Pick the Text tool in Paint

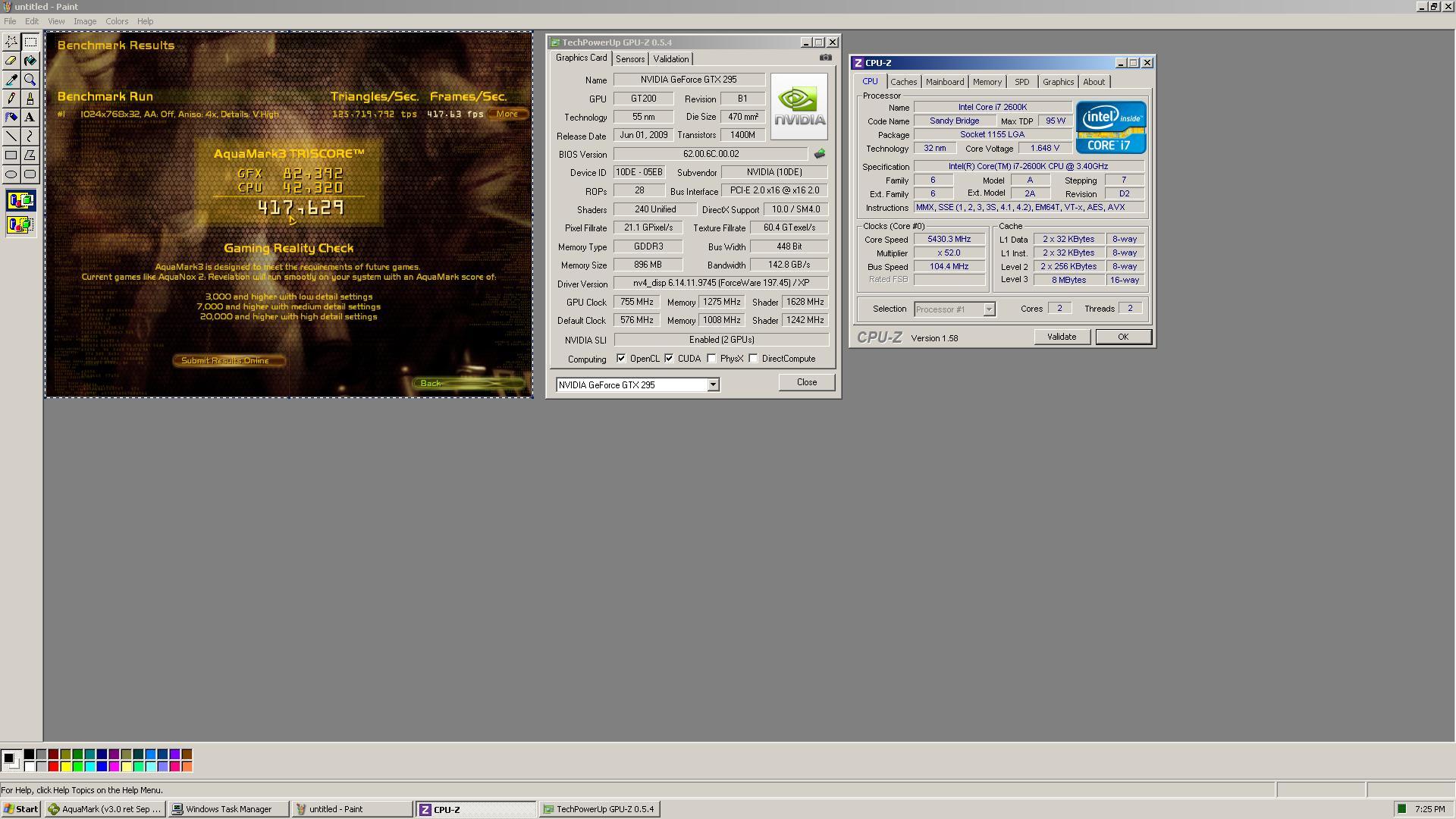pyautogui.click(x=30, y=118)
